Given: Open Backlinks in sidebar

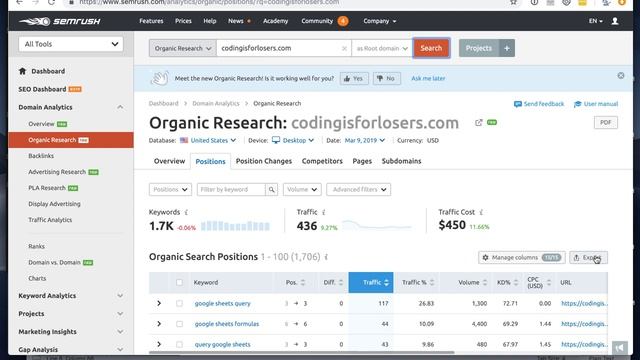Looking at the screenshot, I should (41, 156).
